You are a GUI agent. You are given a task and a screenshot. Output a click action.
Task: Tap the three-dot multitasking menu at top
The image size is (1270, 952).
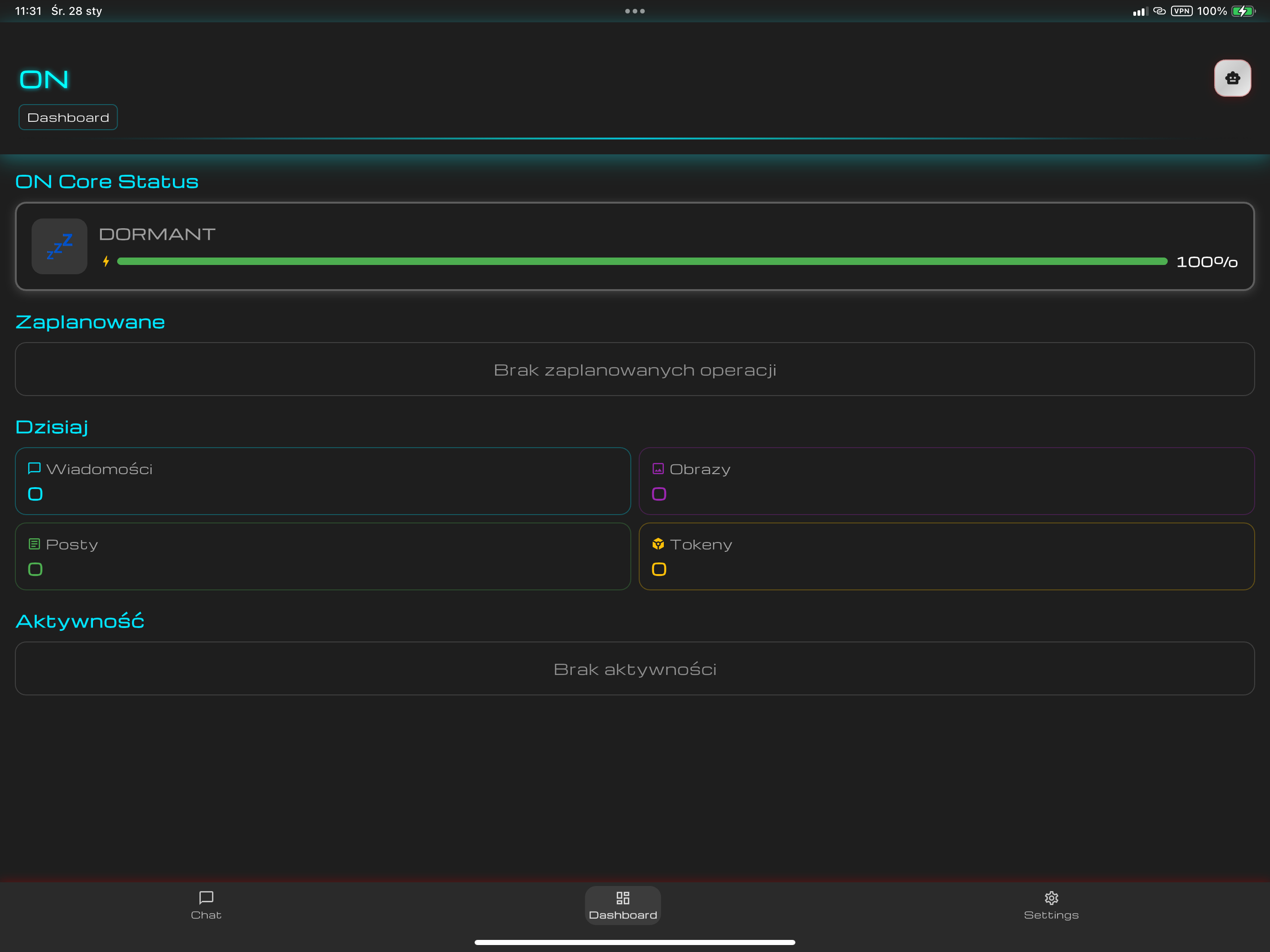635,11
